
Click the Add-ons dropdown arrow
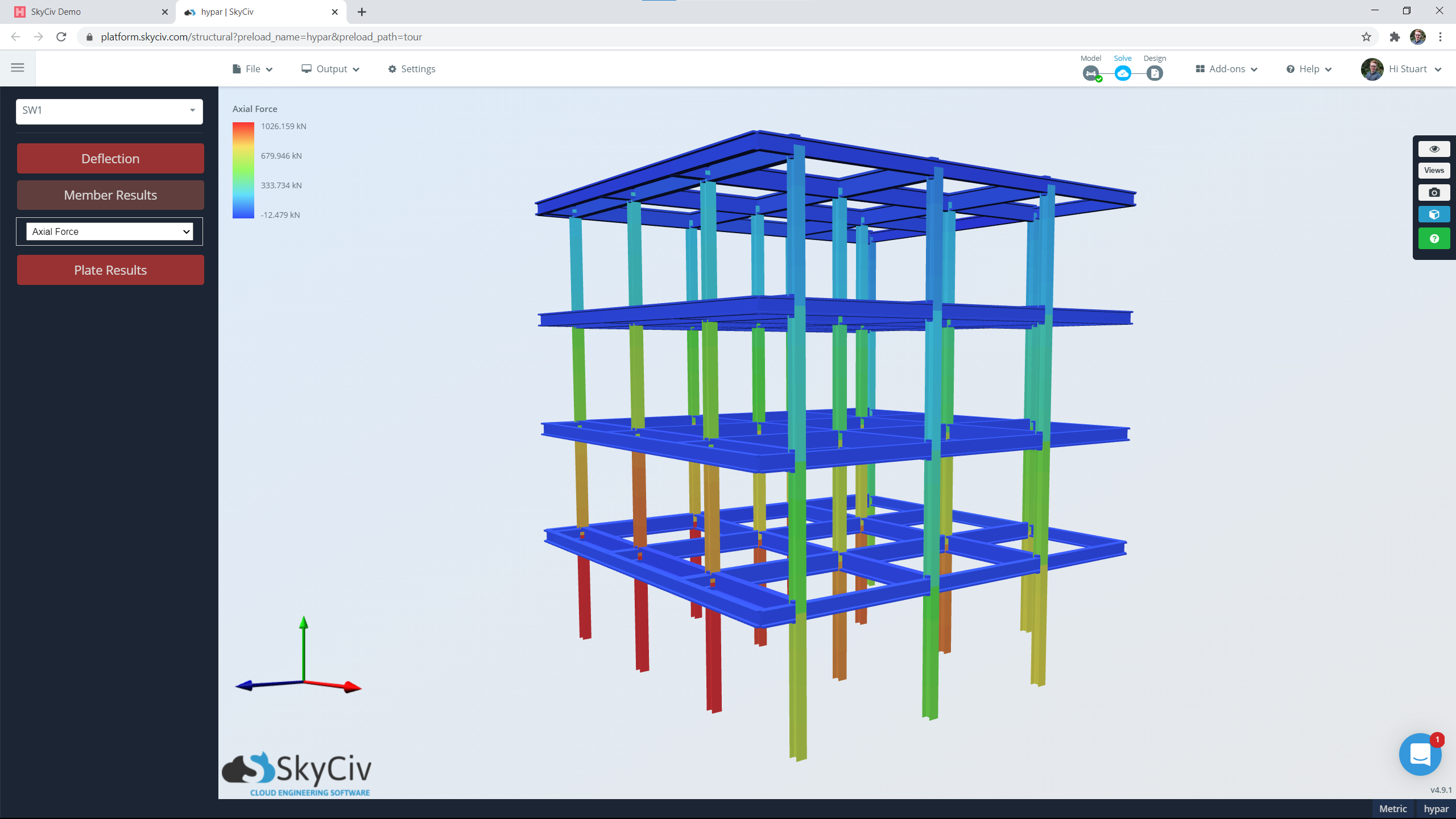(x=1253, y=68)
